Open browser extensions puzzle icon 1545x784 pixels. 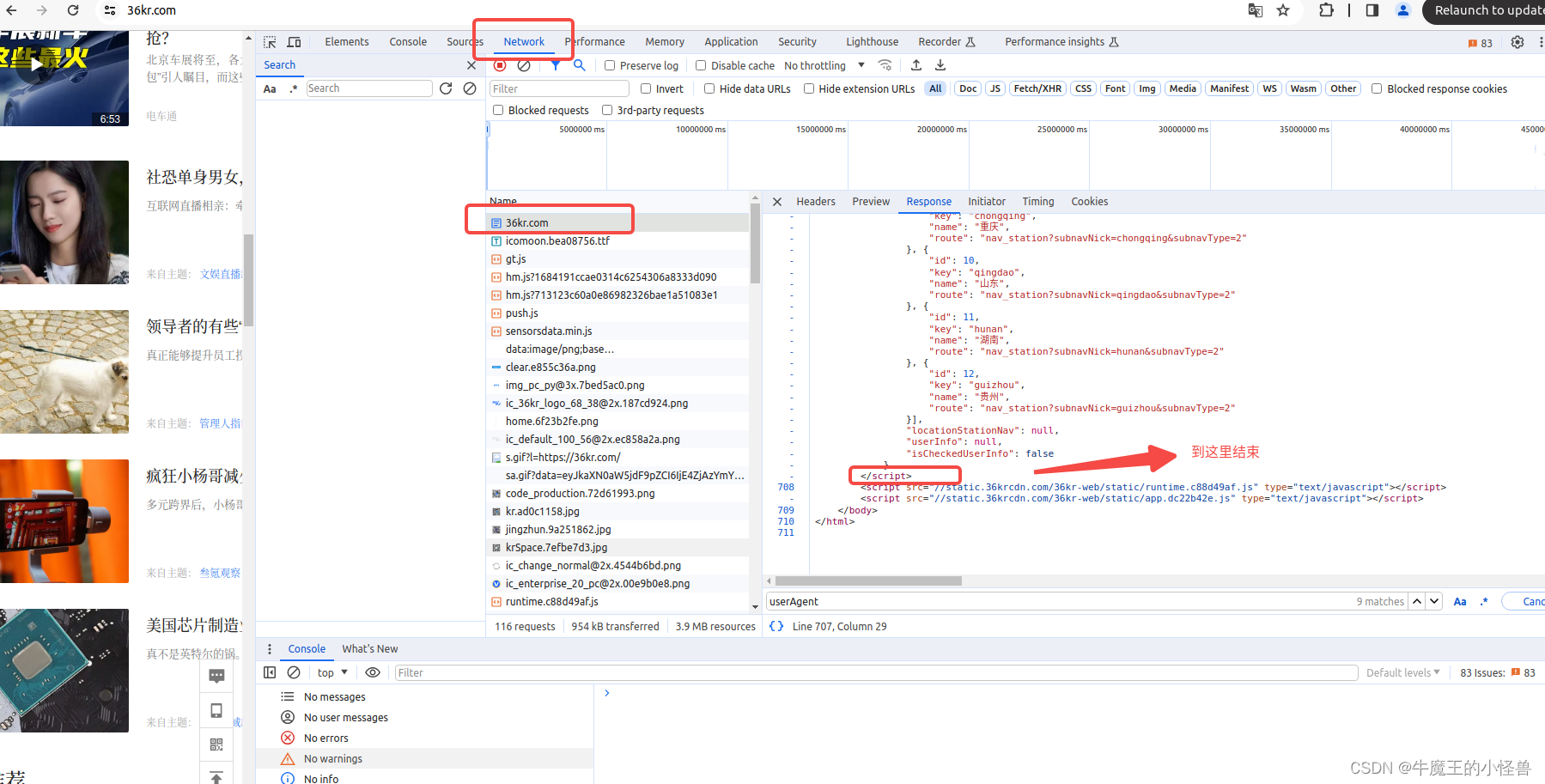1326,10
